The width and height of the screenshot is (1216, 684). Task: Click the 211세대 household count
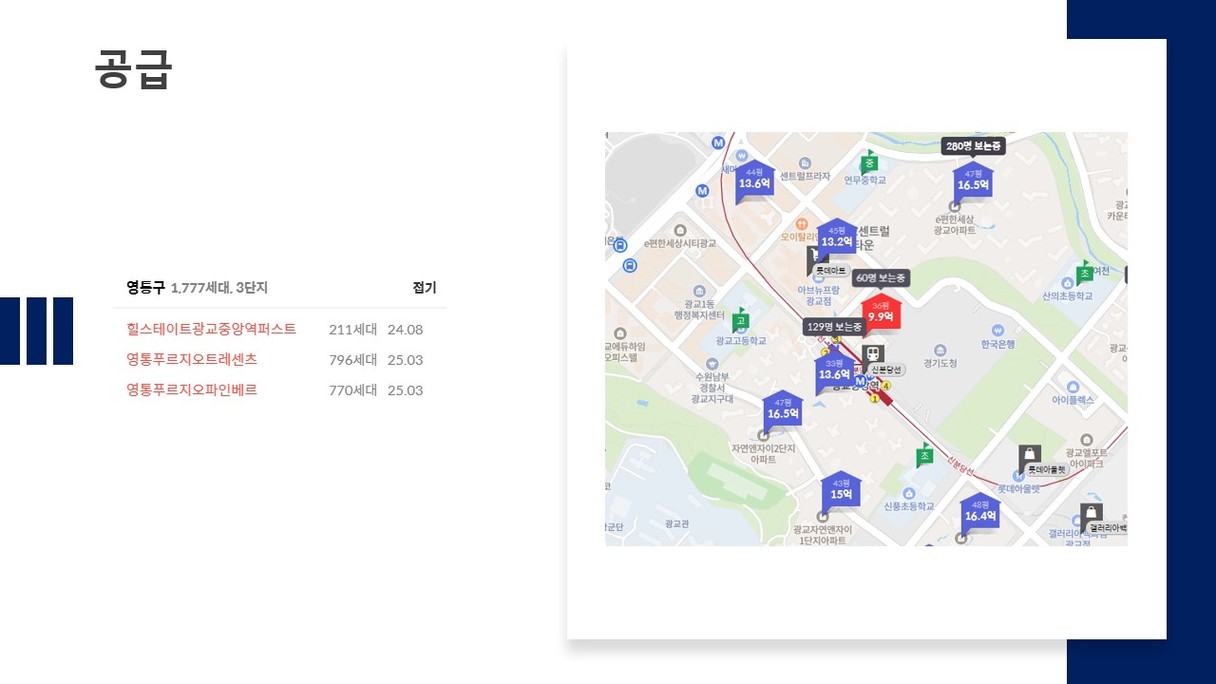pyautogui.click(x=353, y=330)
